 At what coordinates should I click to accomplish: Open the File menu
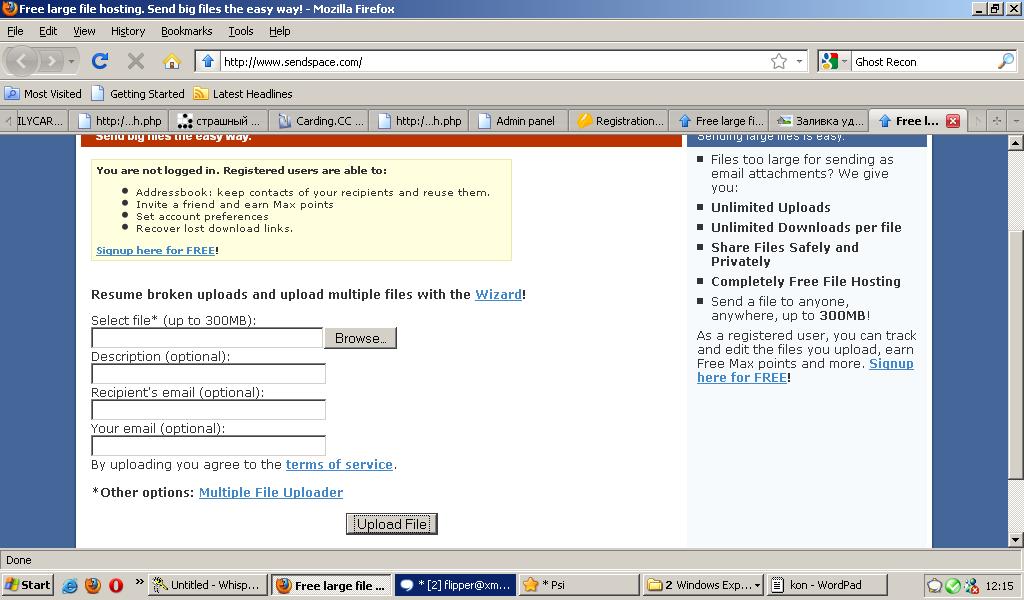(15, 31)
